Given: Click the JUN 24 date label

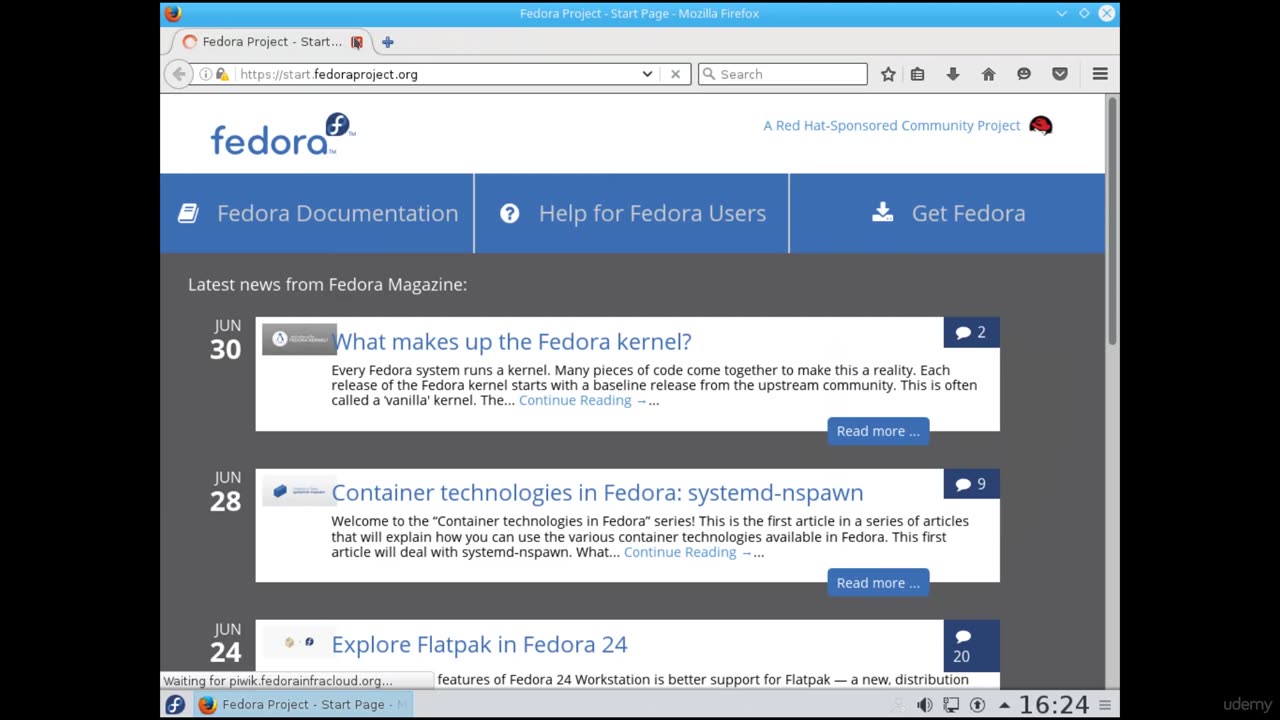Looking at the screenshot, I should pos(225,643).
